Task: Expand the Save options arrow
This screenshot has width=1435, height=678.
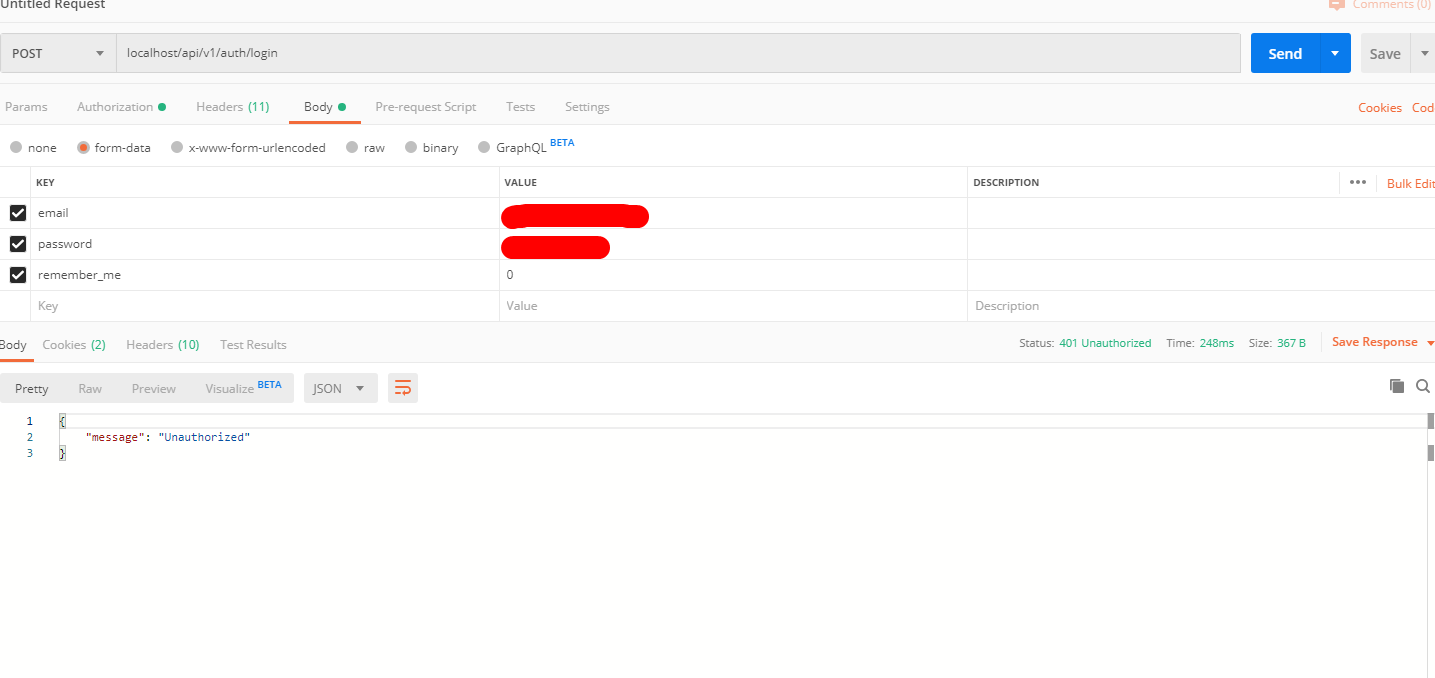Action: click(x=1424, y=54)
